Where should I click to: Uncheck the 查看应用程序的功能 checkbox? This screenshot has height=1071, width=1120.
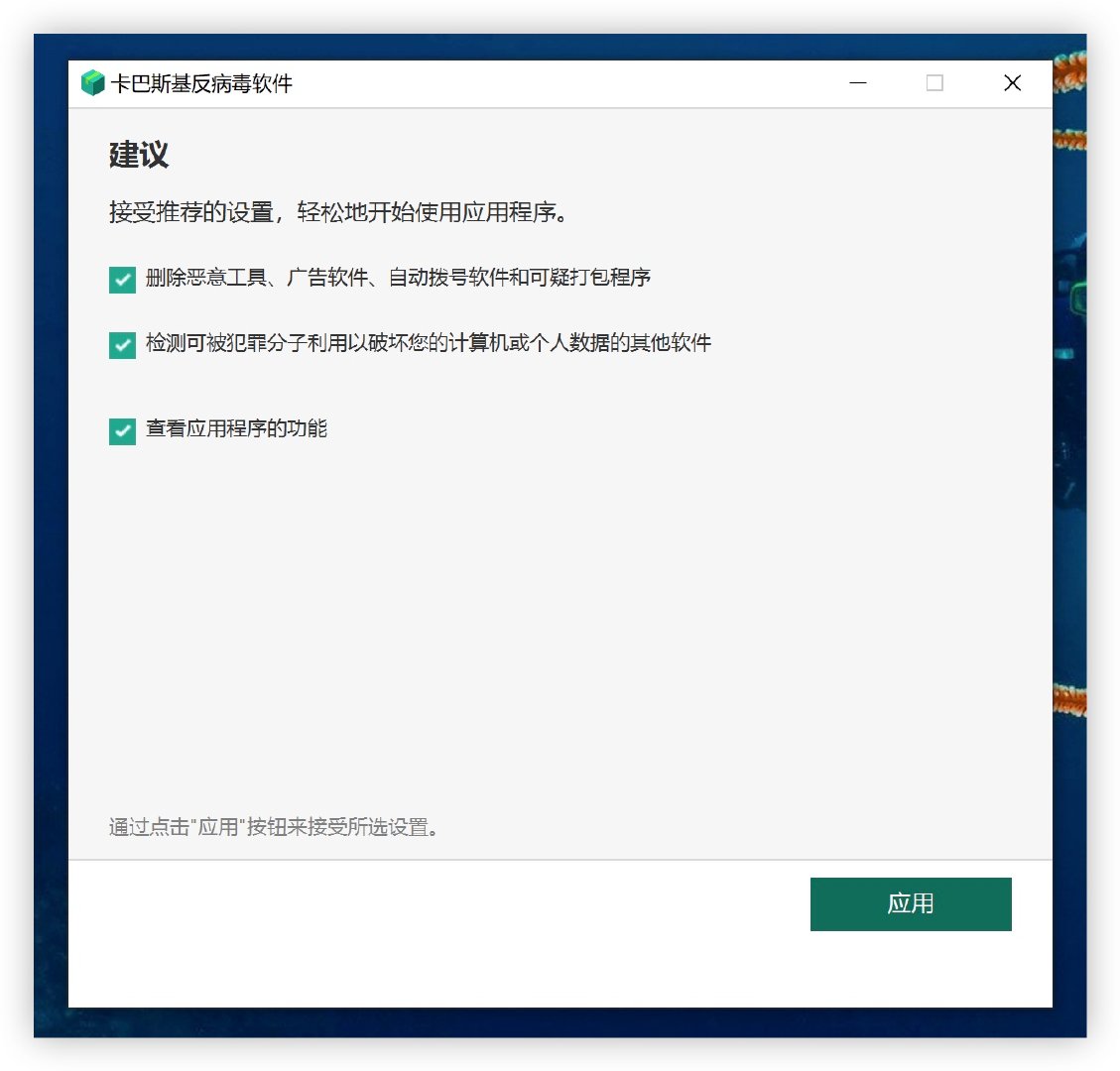point(122,430)
